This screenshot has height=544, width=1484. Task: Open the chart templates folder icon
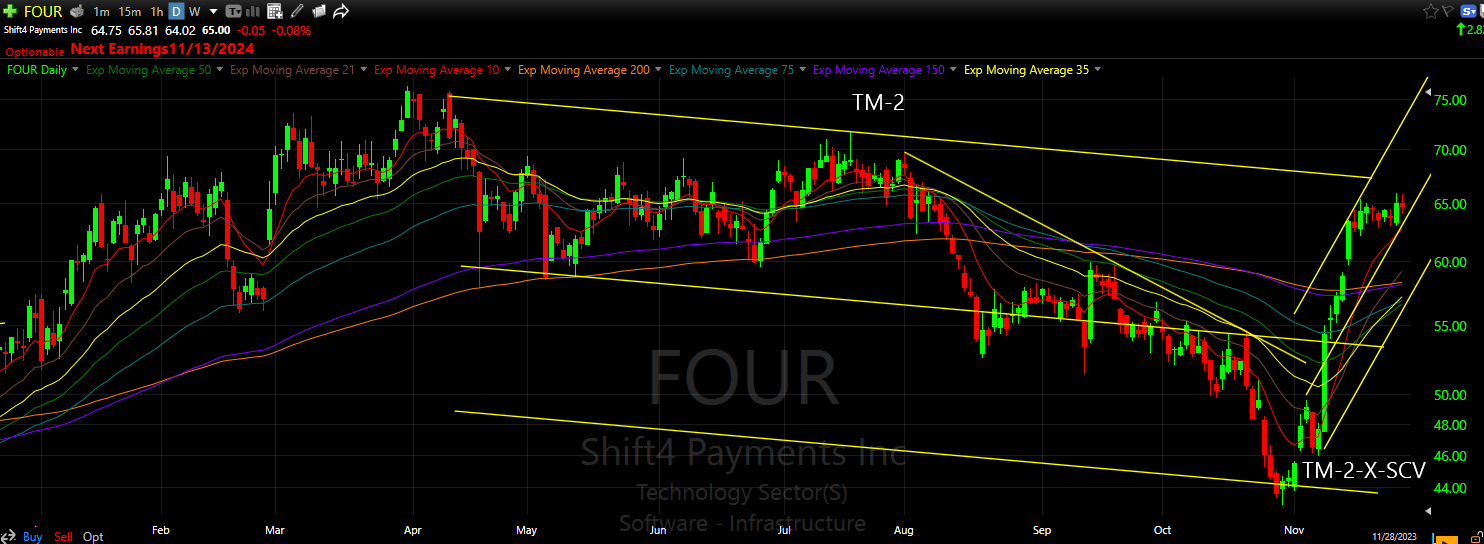tap(319, 11)
